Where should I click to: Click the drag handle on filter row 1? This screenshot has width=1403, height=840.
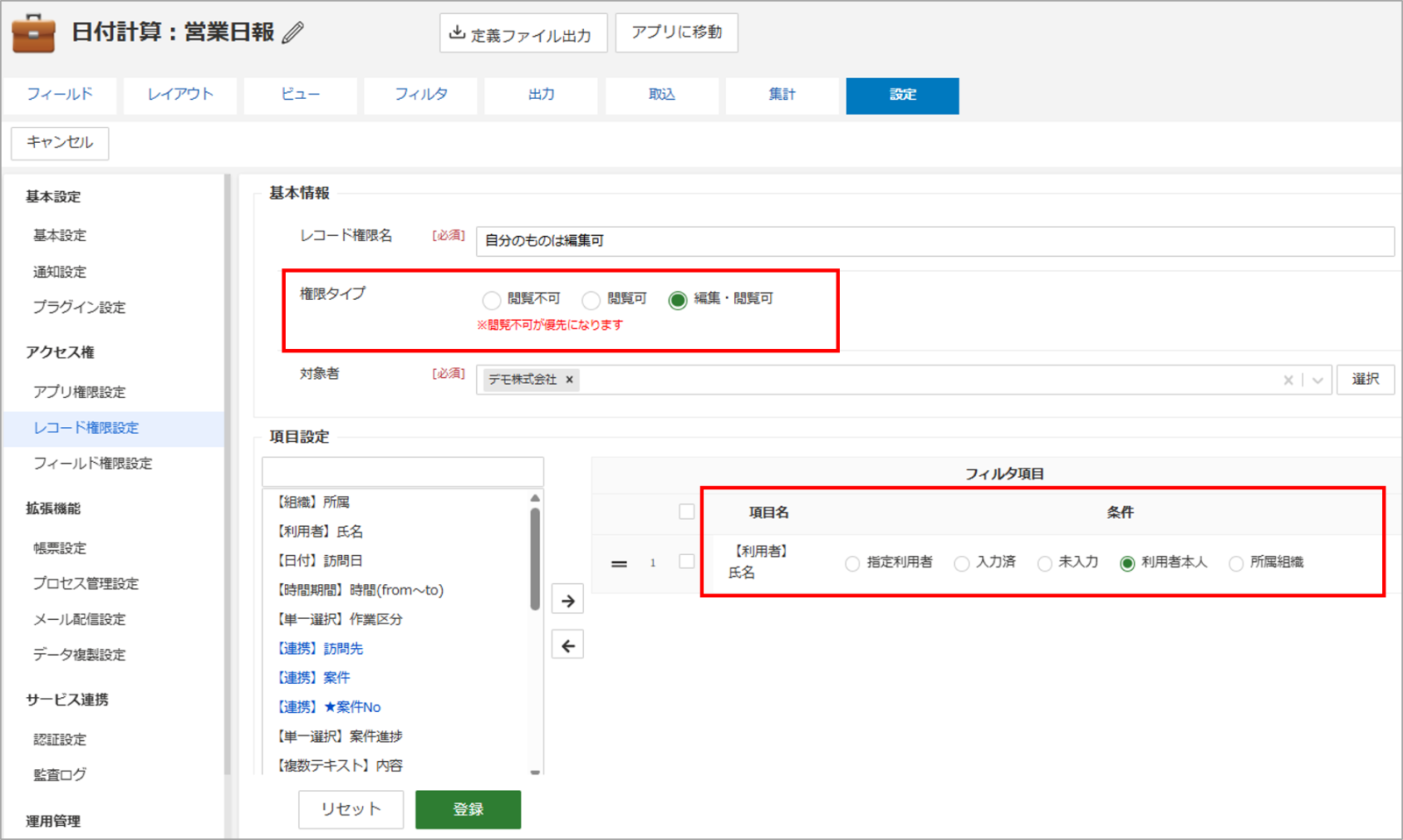coord(619,564)
